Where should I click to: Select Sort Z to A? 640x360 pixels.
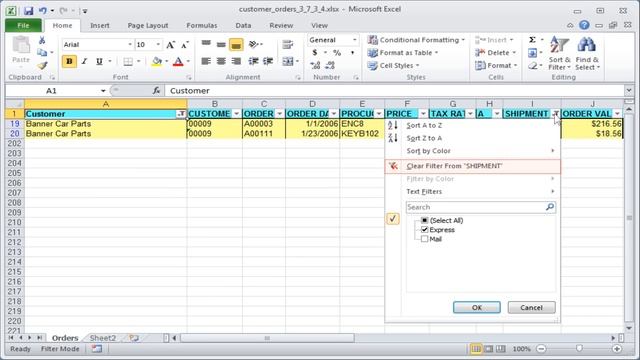[472, 138]
